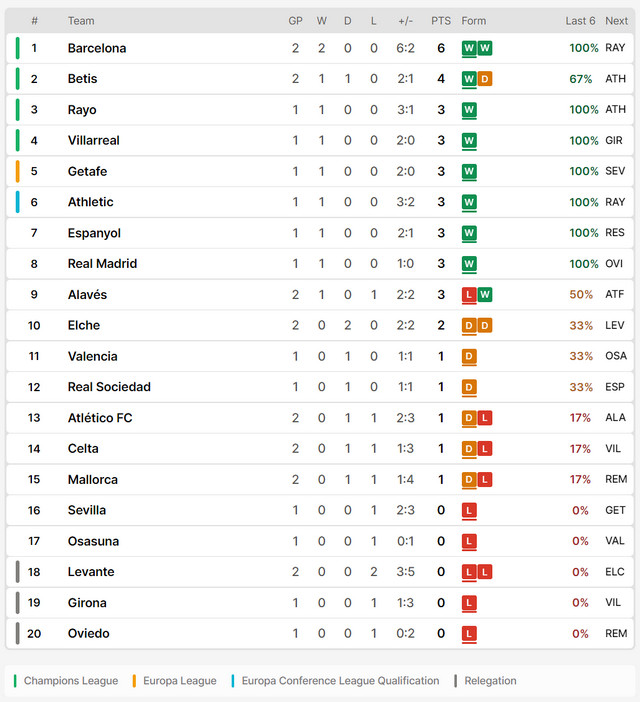
Task: Click Elche's first D form badge
Action: pyautogui.click(x=469, y=325)
